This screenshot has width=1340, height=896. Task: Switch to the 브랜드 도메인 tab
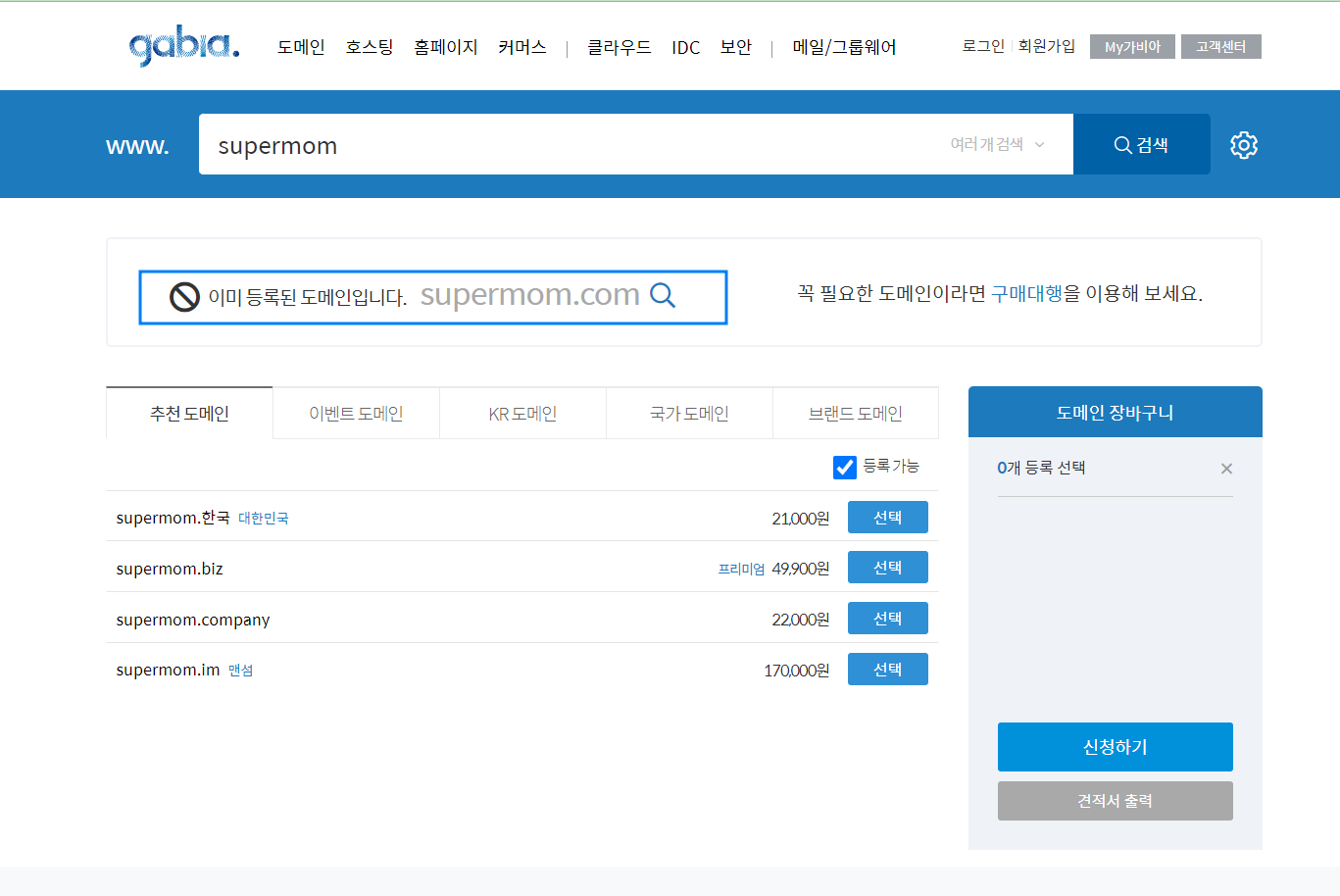[x=856, y=414]
